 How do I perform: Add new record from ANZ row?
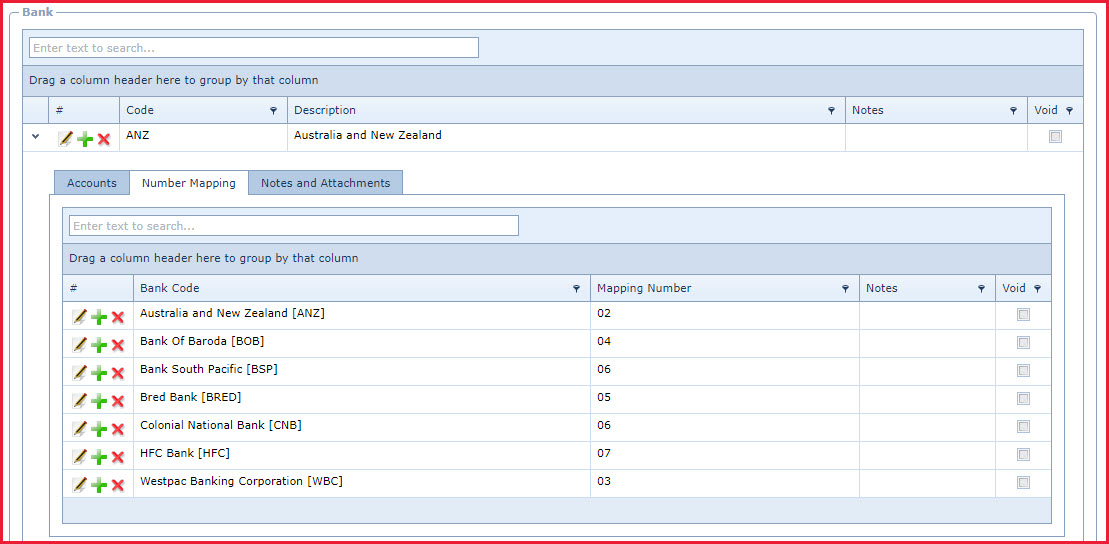tap(85, 139)
